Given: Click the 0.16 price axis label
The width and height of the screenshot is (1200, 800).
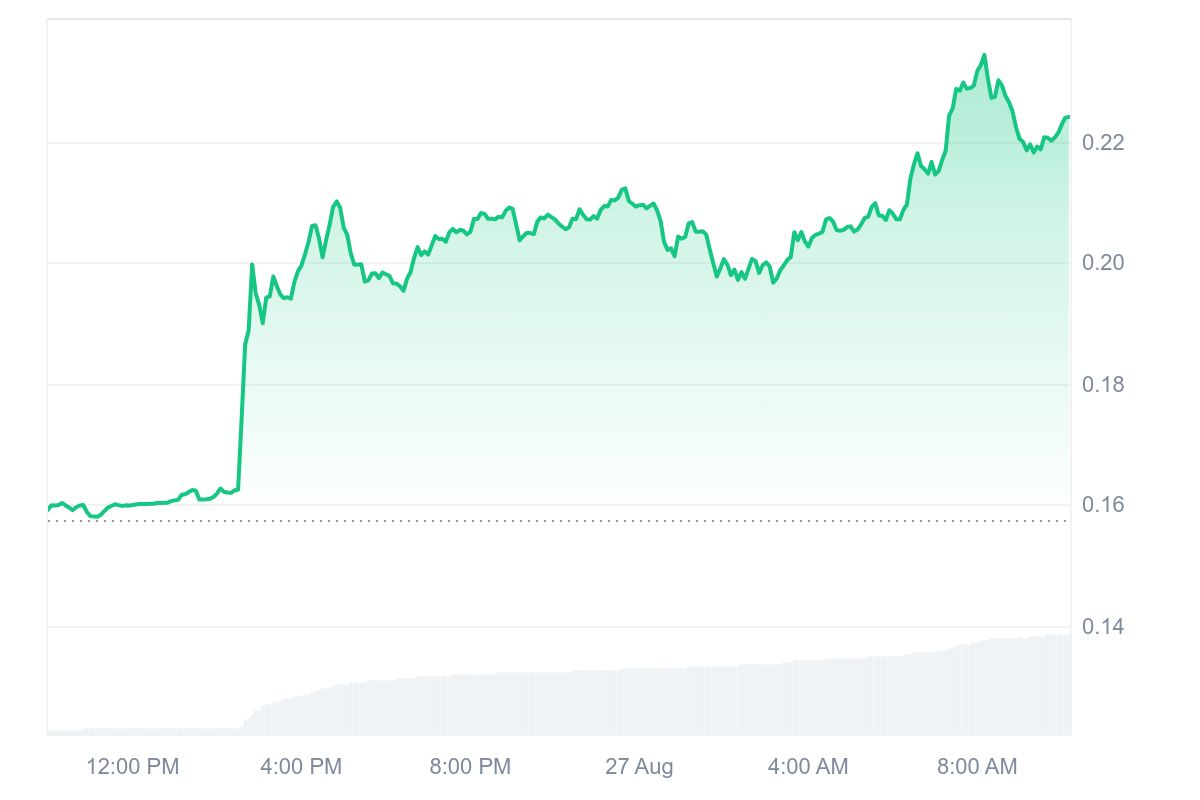Looking at the screenshot, I should 1103,505.
